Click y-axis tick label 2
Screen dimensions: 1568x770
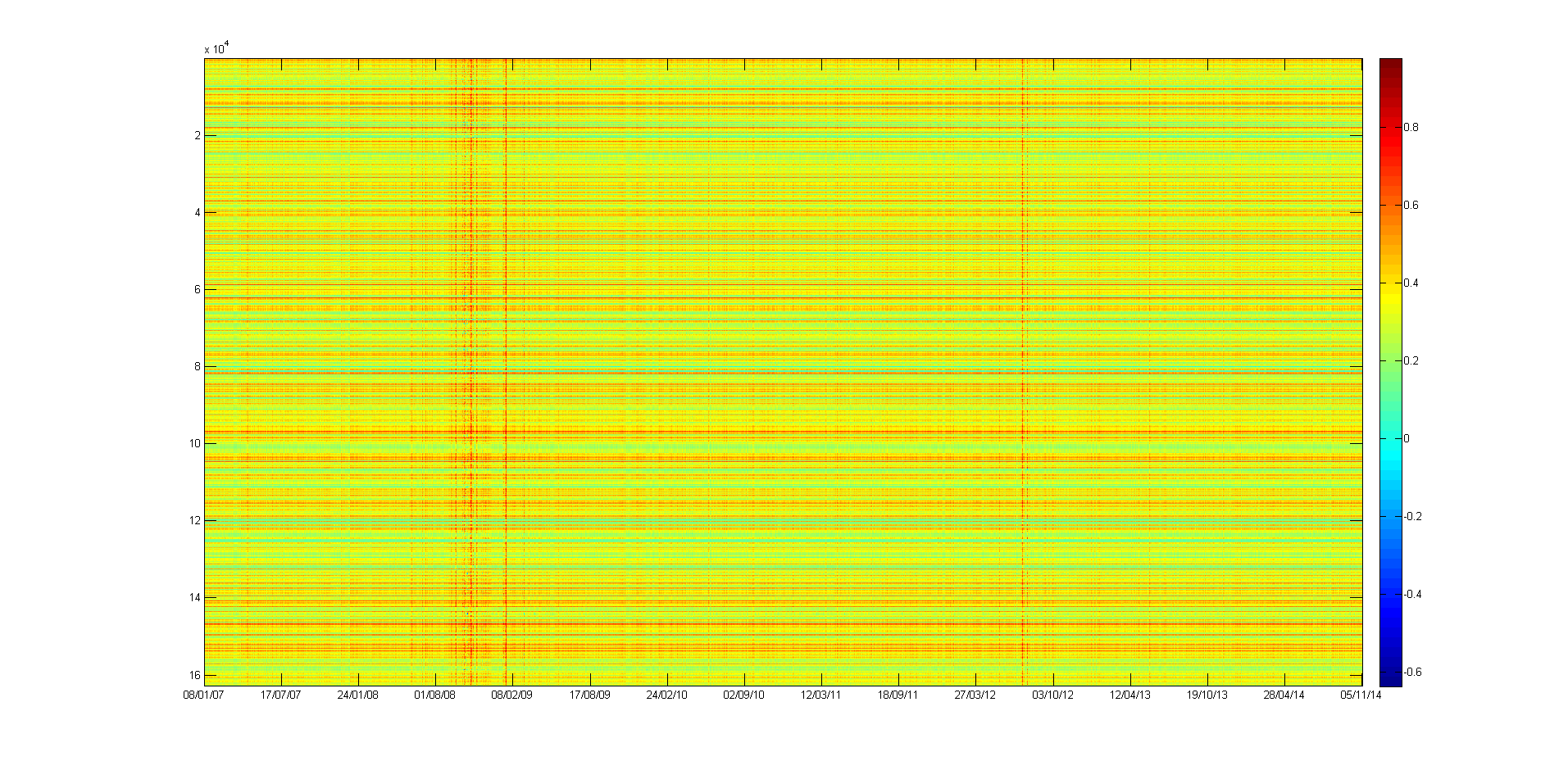(x=198, y=136)
